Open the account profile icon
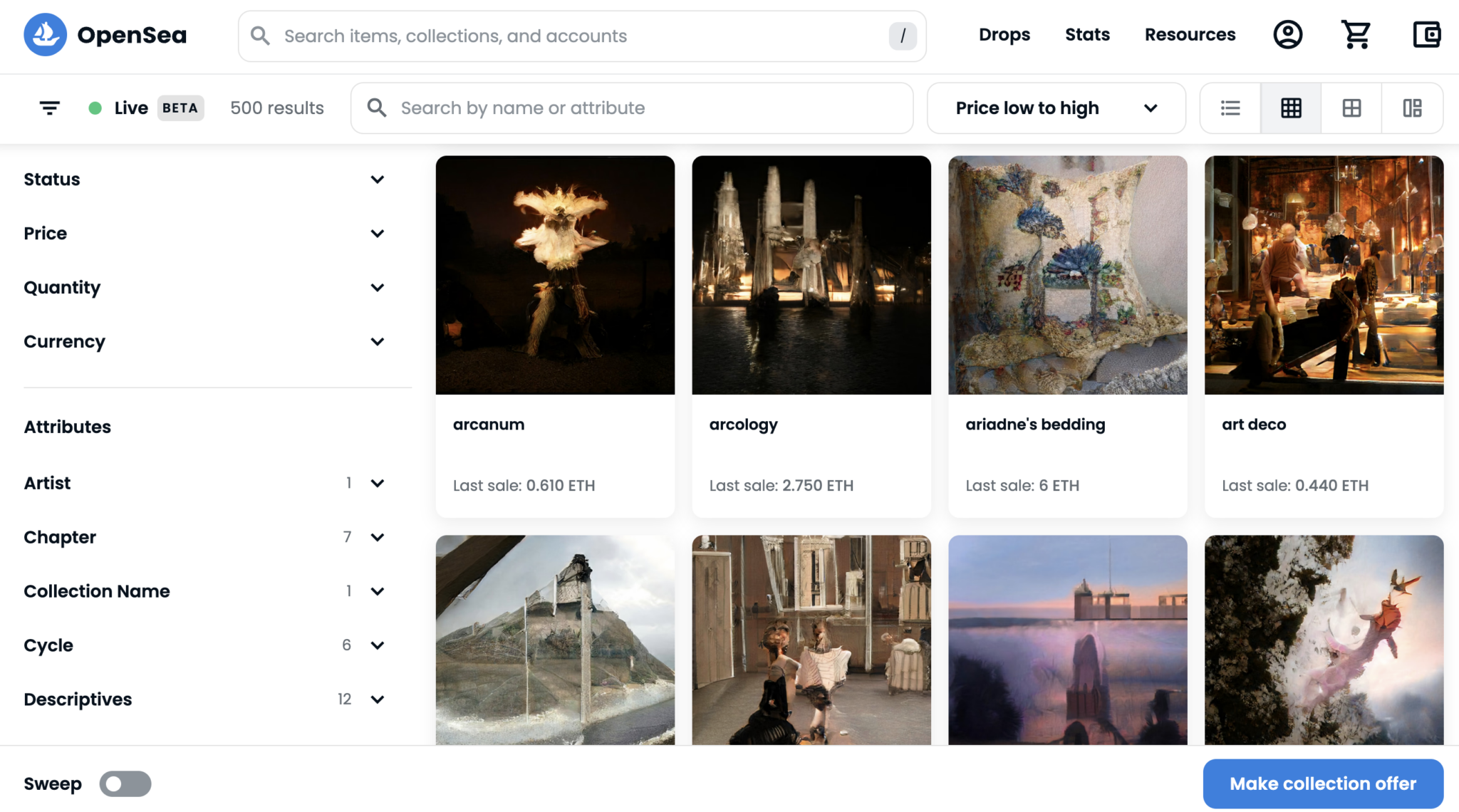The width and height of the screenshot is (1459, 812). pyautogui.click(x=1287, y=34)
